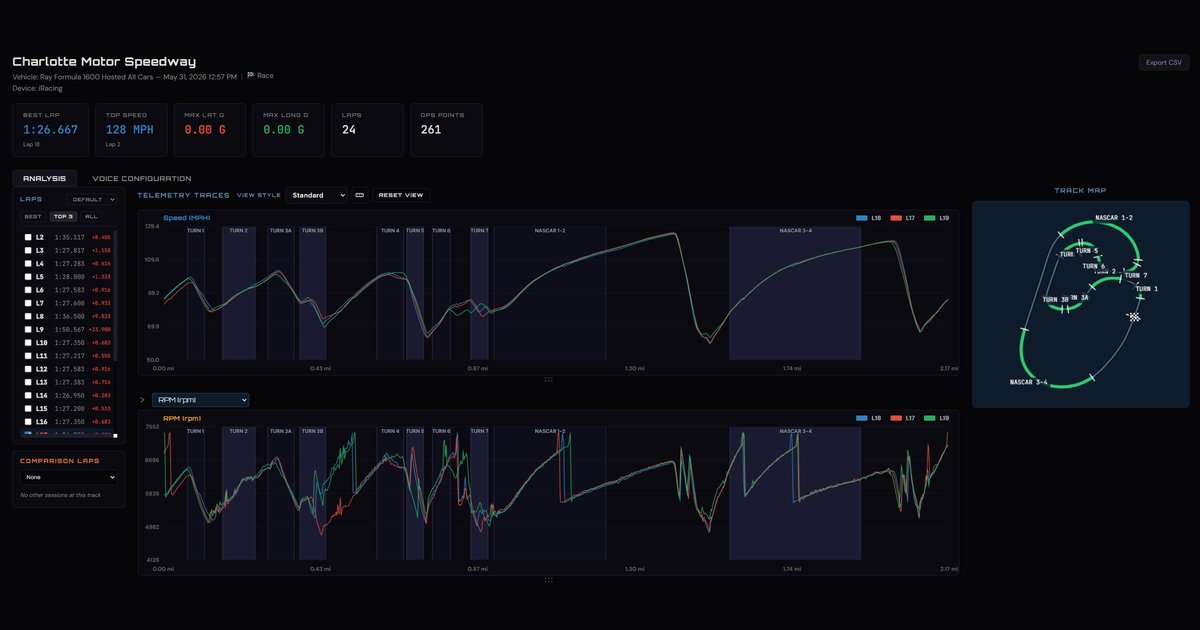
Task: Tick the L14 lap checkbox
Action: click(x=27, y=395)
